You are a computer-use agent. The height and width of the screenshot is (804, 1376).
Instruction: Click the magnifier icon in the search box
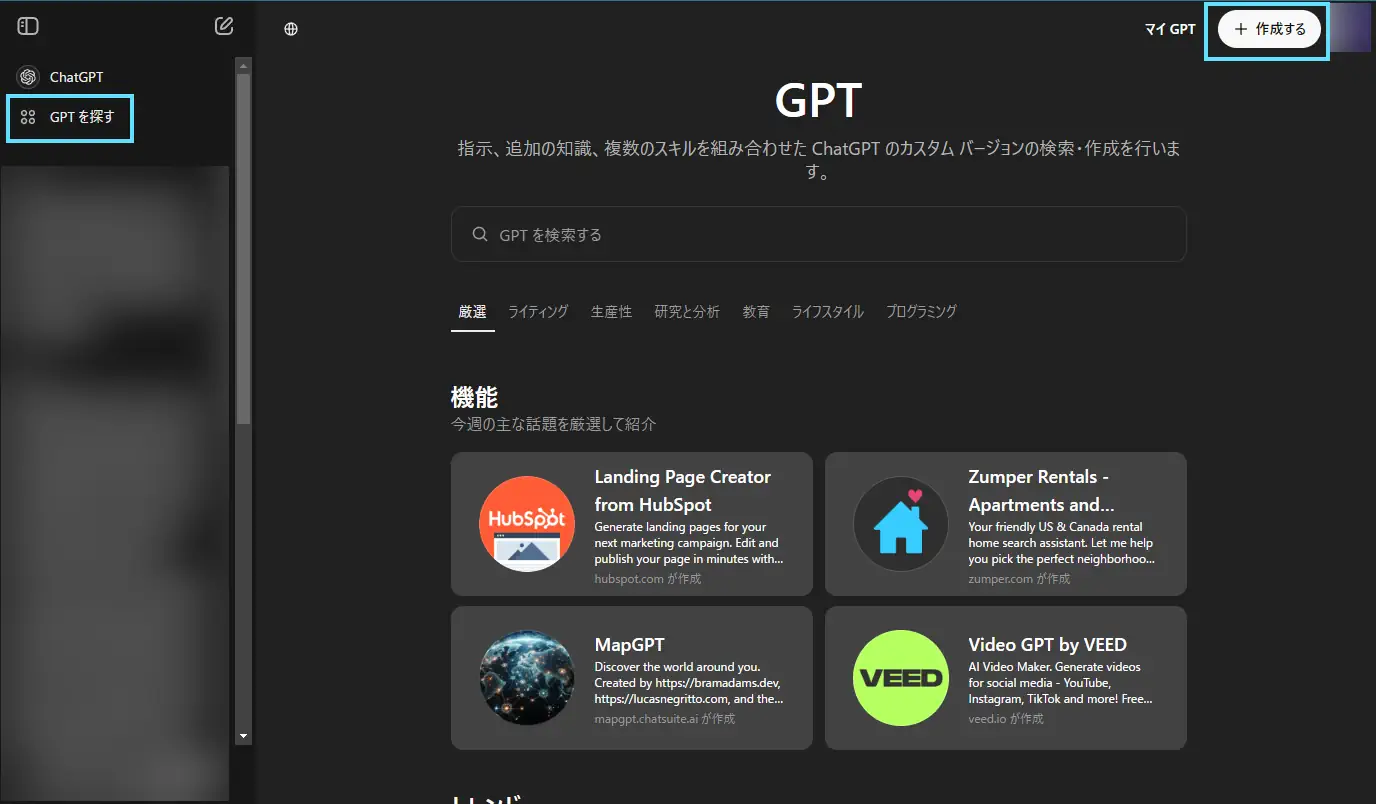pyautogui.click(x=480, y=234)
